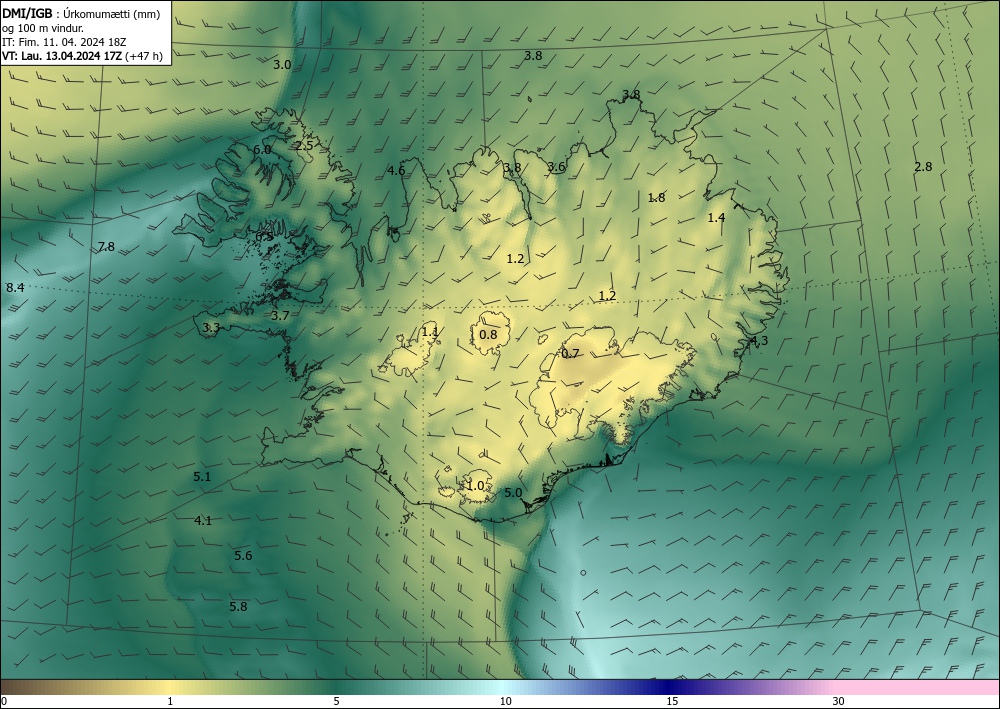Viewport: 1000px width, 709px height.
Task: Click the 3.3 value on the peninsula
Action: (x=211, y=328)
